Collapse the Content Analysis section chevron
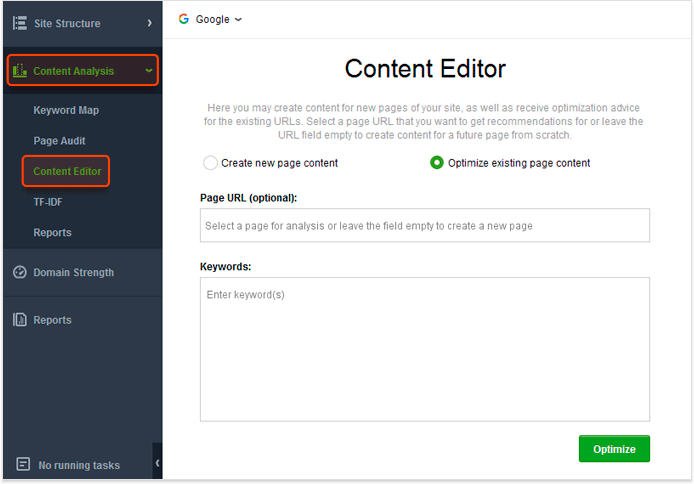 pos(149,70)
